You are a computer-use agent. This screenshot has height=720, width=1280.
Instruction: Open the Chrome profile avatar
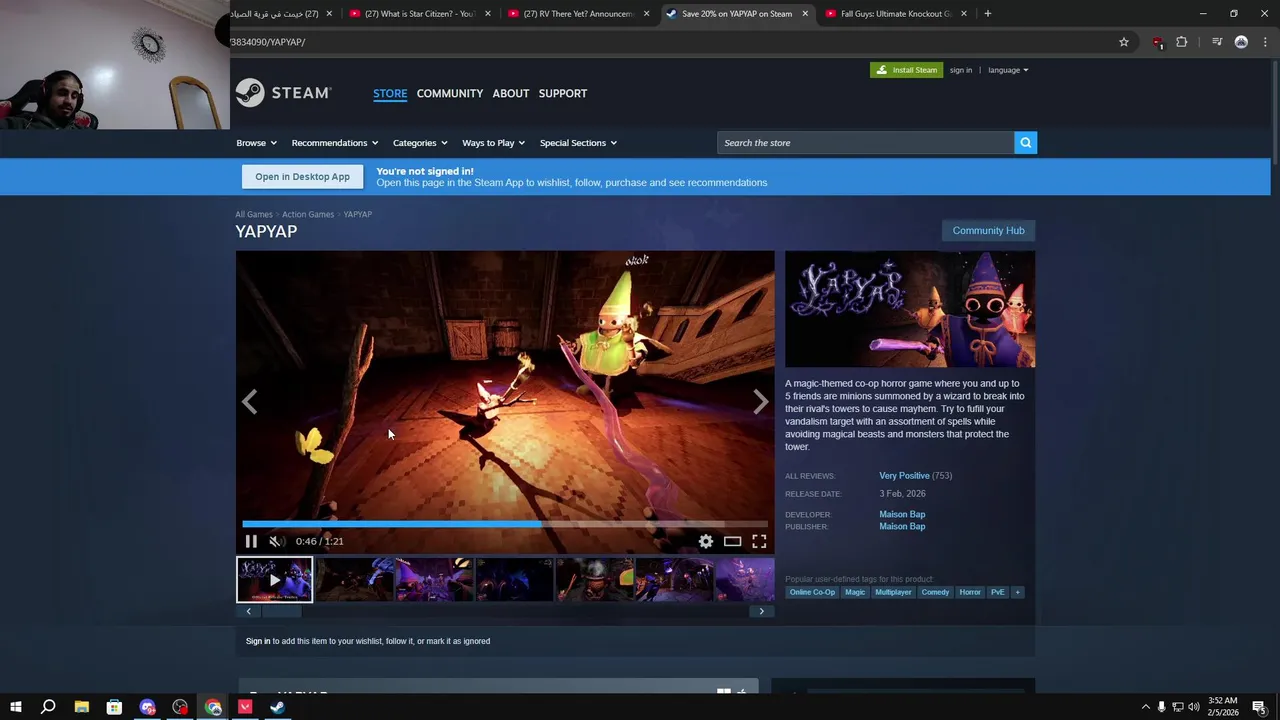[1241, 42]
